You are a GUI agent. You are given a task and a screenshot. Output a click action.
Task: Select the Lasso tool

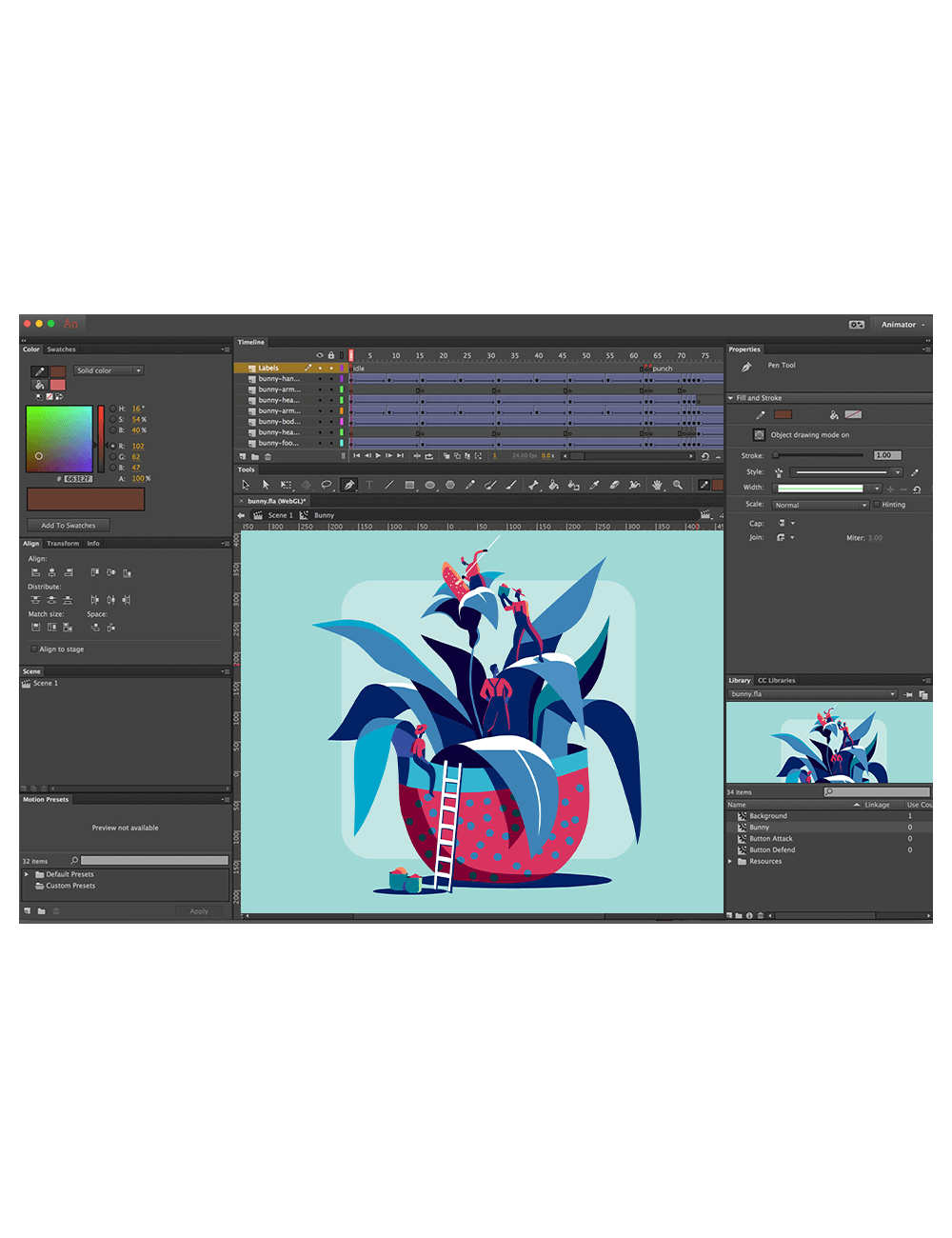pyautogui.click(x=327, y=486)
